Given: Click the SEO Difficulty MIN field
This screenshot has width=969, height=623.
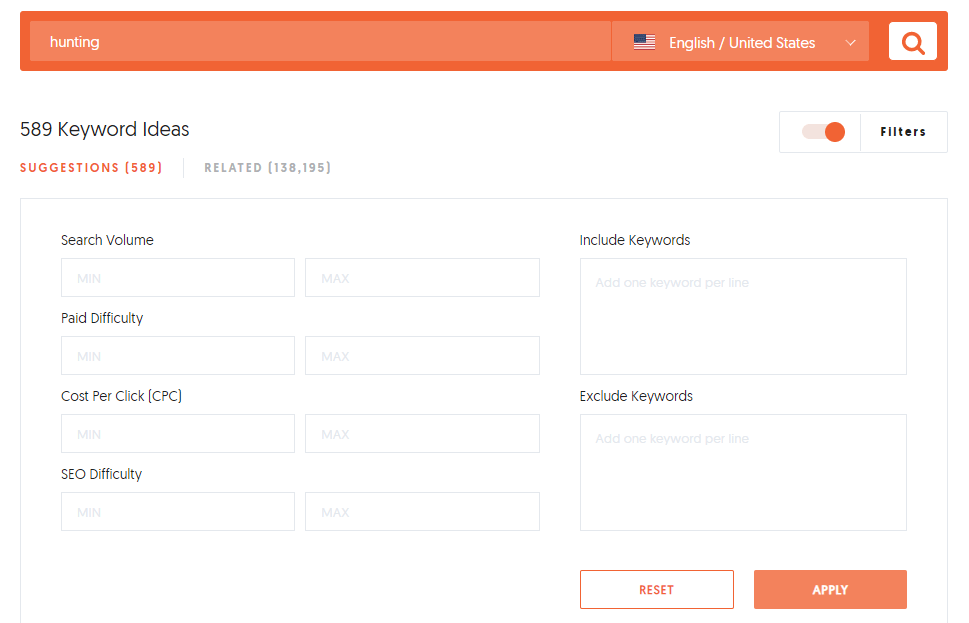Looking at the screenshot, I should (x=178, y=511).
